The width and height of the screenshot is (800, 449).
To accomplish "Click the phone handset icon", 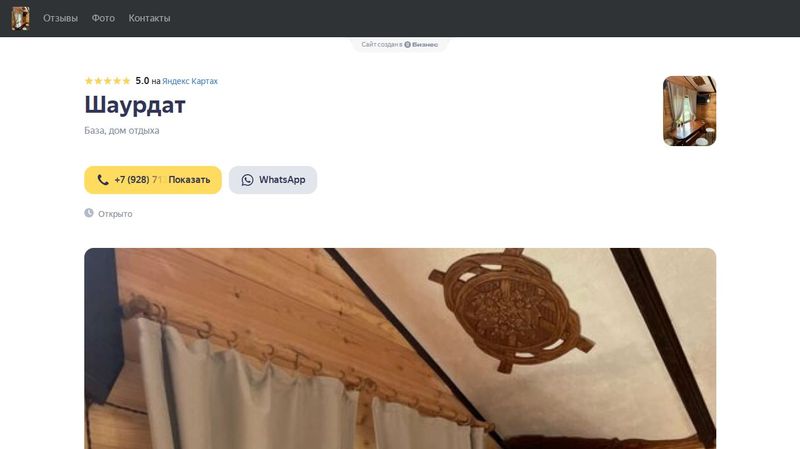I will 103,180.
